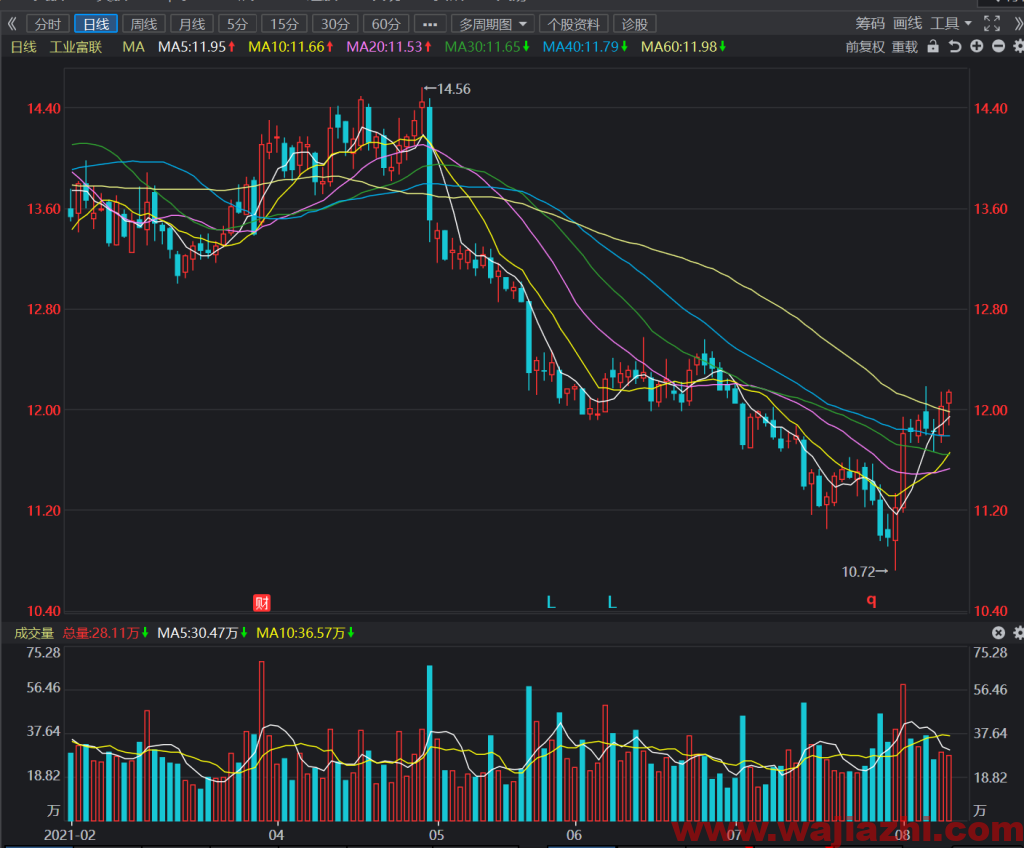The width and height of the screenshot is (1024, 848).
Task: Open chart settings gear icon
Action: [1018, 46]
